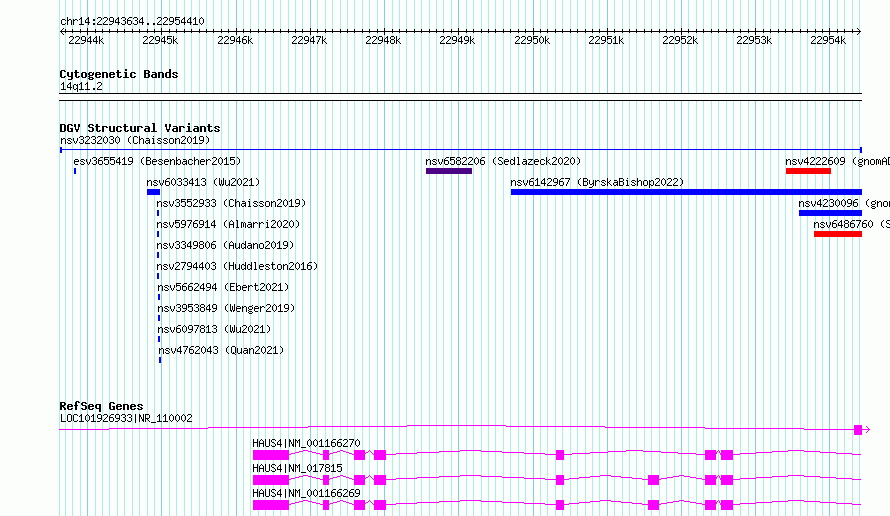Viewport: 890px width, 516px height.
Task: Click the 22946k ruler tick label
Action: [x=235, y=40]
